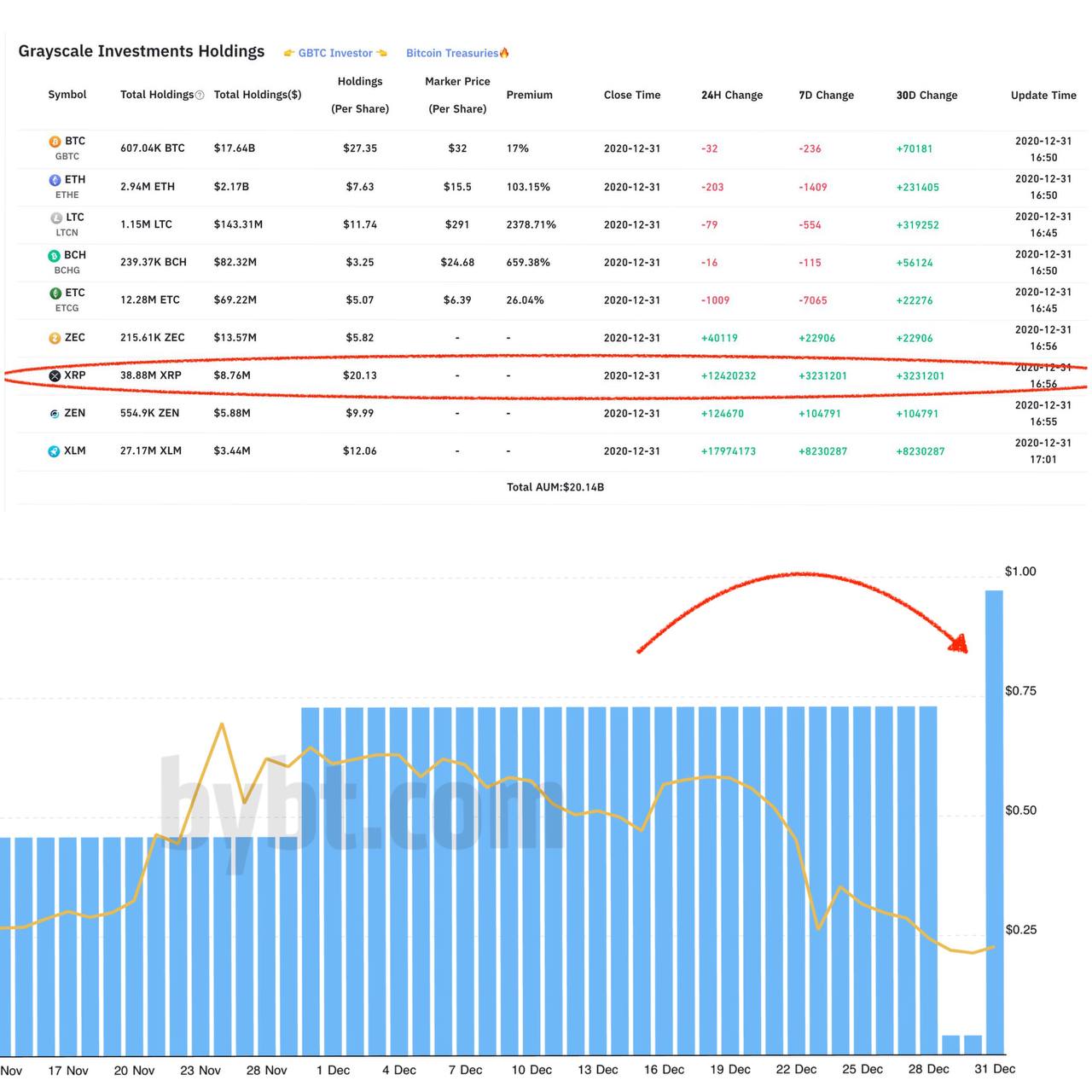The height and width of the screenshot is (1092, 1092).
Task: Click the 2378.71% LTC premium value
Action: [531, 224]
